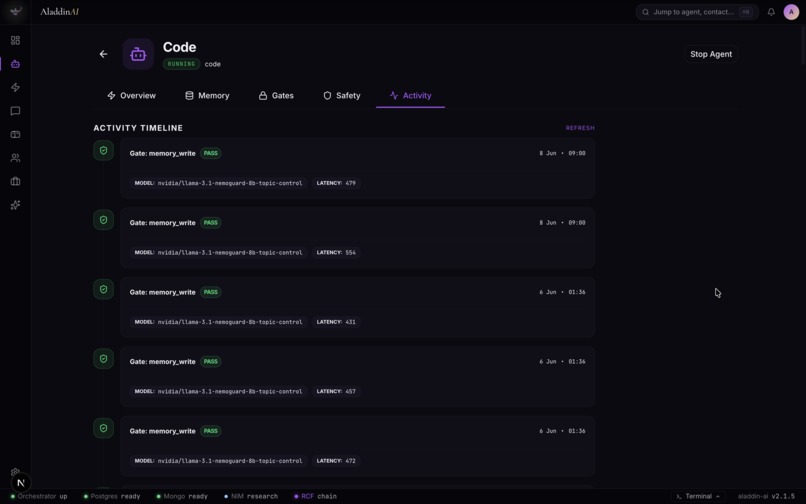Select the agents robot icon in sidebar
Viewport: 806px width, 504px height.
(15, 64)
